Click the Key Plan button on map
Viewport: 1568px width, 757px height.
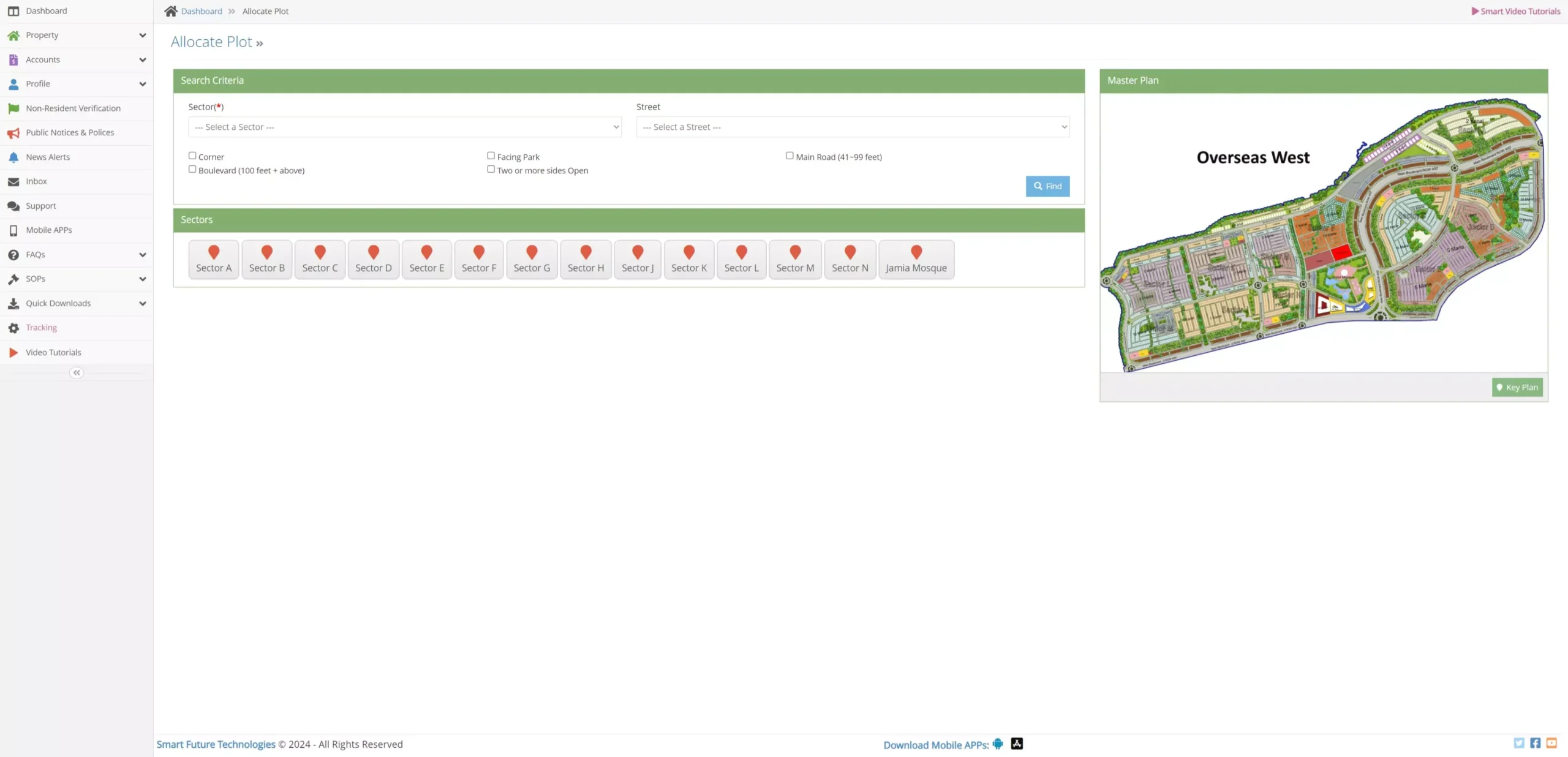point(1517,387)
